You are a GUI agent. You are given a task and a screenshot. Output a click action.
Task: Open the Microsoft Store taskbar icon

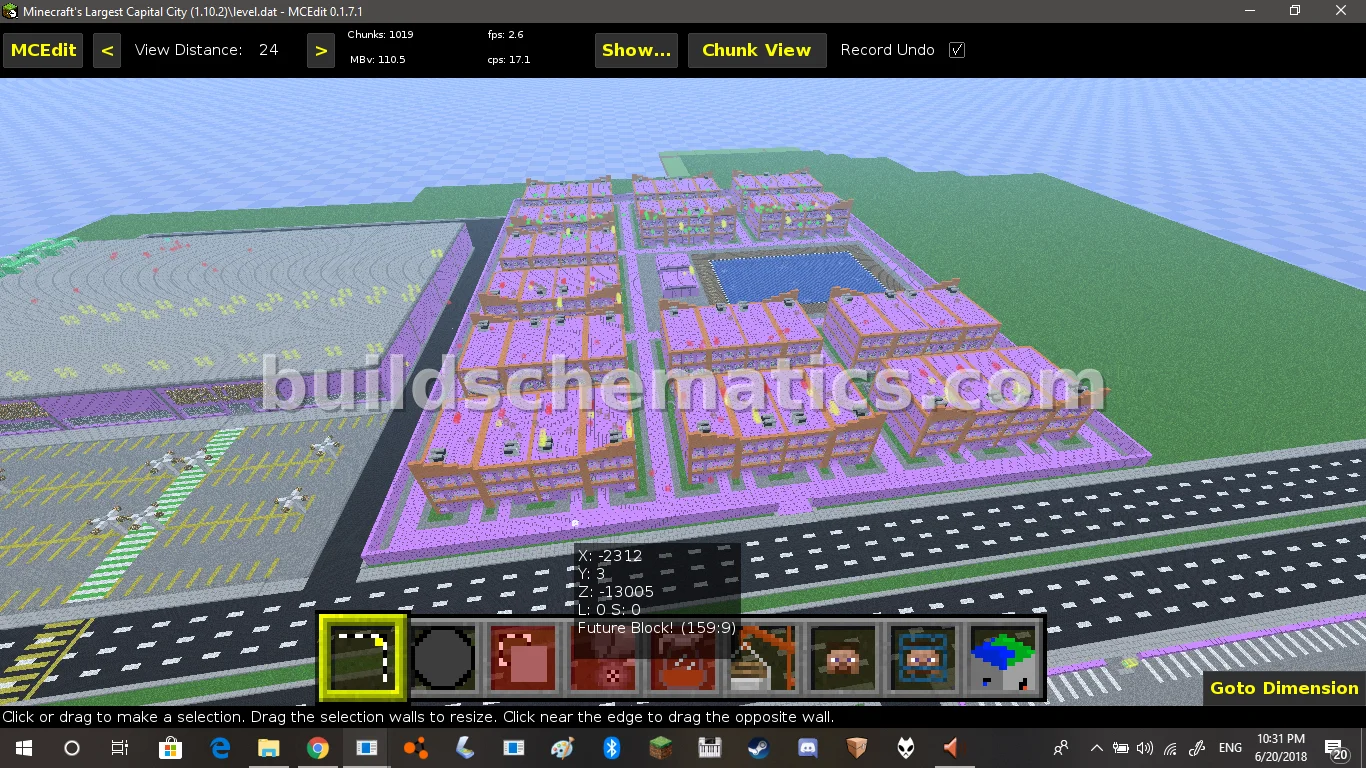[x=171, y=748]
